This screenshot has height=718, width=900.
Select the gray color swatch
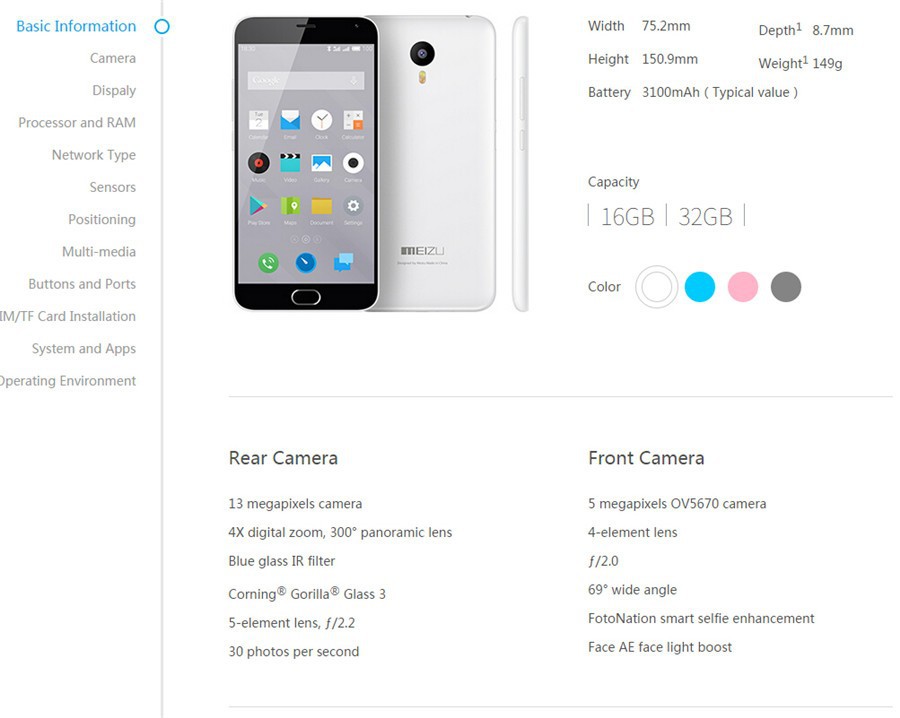(786, 286)
